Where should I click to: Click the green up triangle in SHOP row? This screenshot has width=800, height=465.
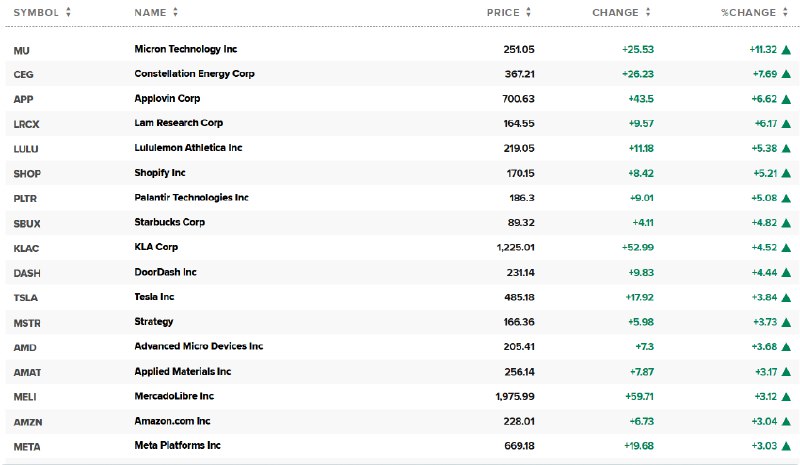pyautogui.click(x=786, y=174)
